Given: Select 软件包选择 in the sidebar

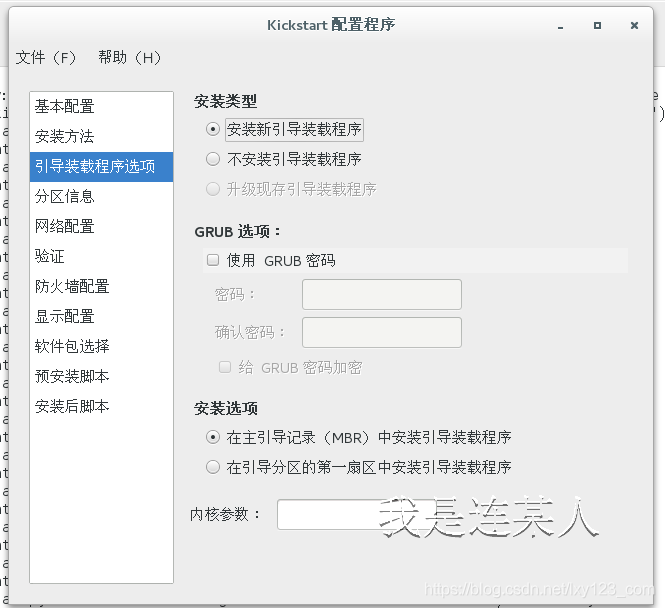Looking at the screenshot, I should 101,346.
